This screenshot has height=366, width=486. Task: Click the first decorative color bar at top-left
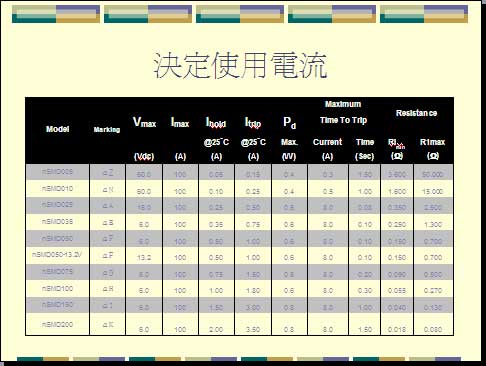[56, 14]
